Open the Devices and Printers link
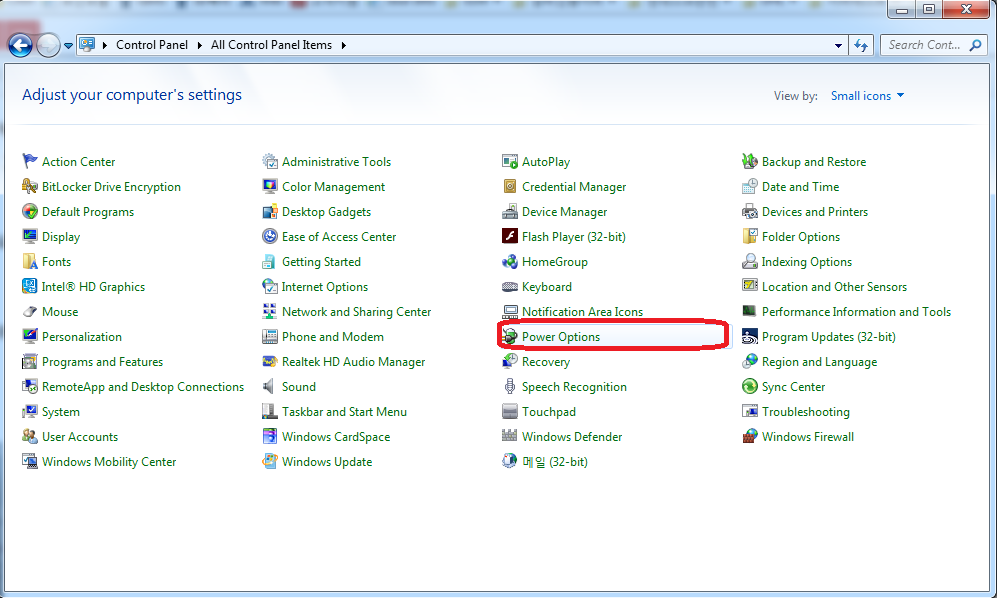 815,212
